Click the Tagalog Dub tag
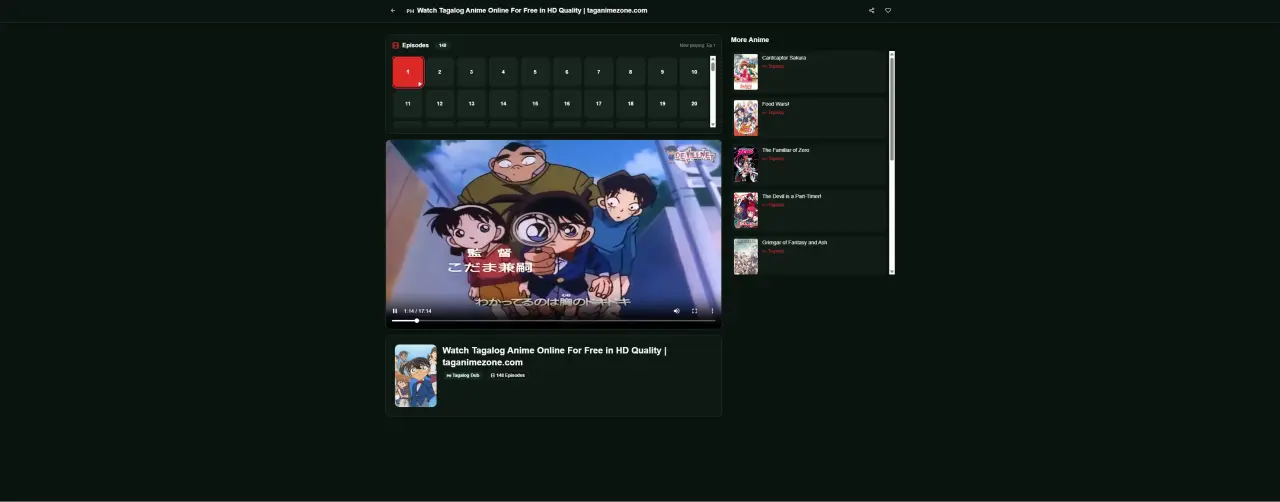Screen dimensions: 1280x502 [x=463, y=375]
